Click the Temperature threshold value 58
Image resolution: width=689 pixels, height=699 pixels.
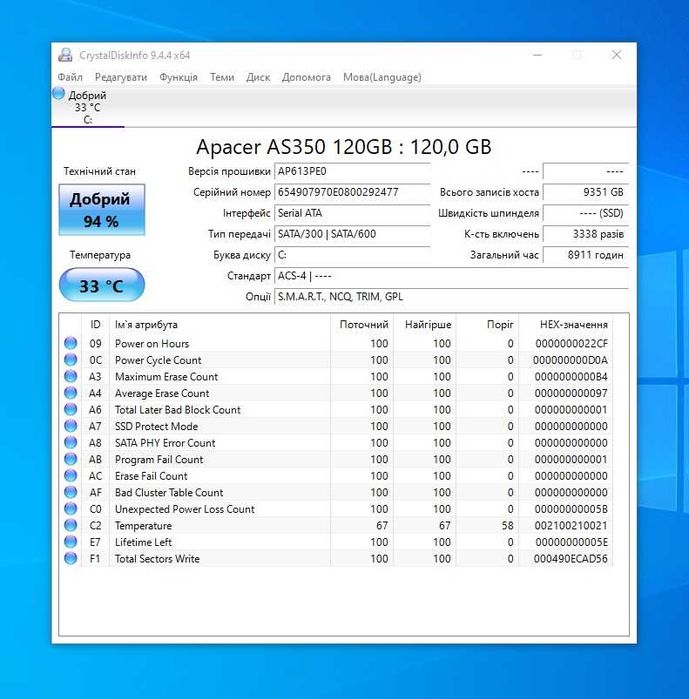[508, 526]
